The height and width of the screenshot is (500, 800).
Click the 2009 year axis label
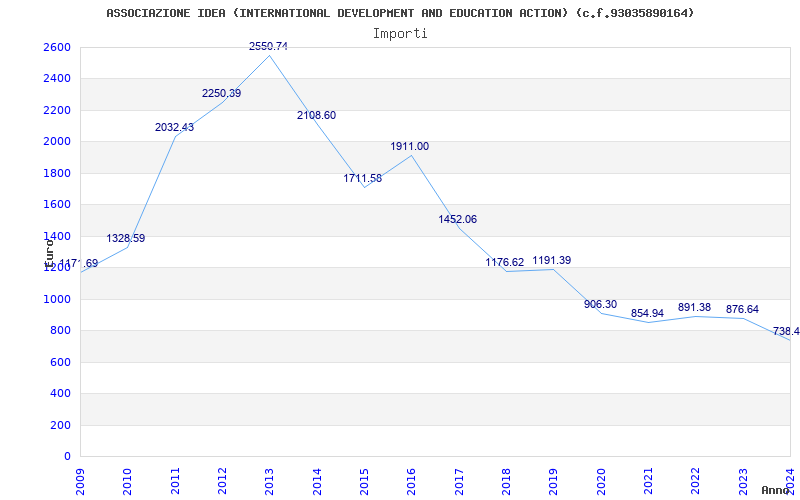(x=80, y=482)
